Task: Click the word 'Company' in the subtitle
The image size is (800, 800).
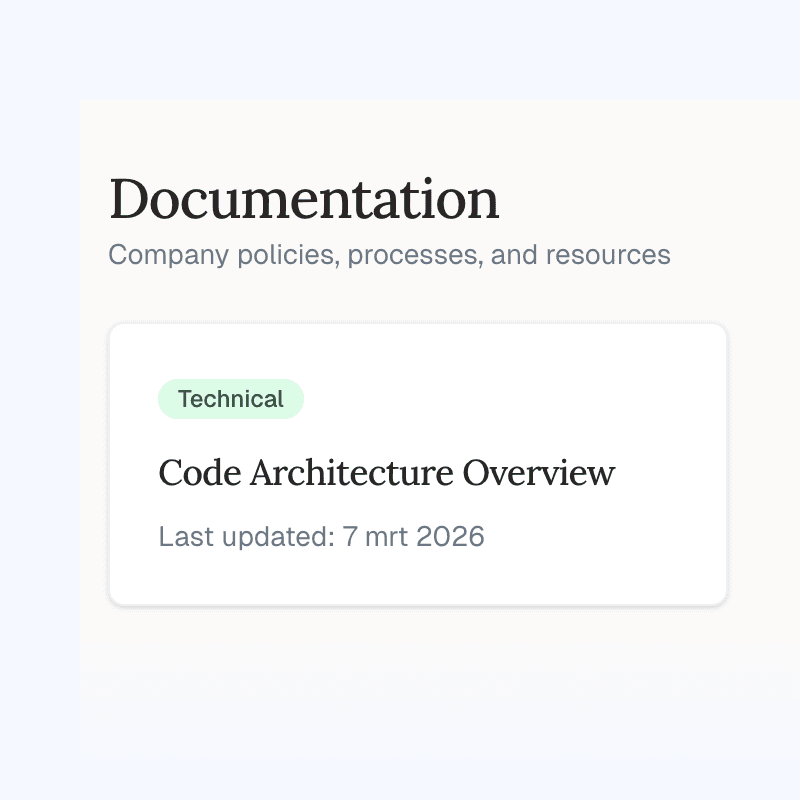Action: 168,255
